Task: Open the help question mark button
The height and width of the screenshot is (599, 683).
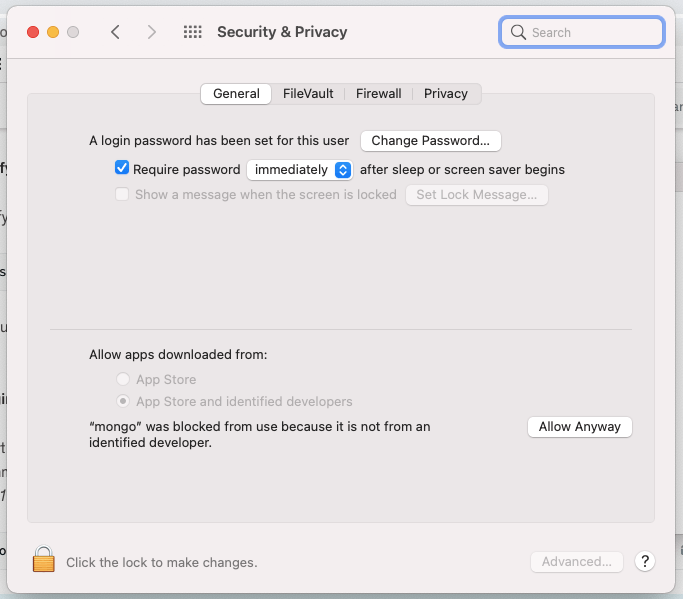Action: (x=645, y=561)
